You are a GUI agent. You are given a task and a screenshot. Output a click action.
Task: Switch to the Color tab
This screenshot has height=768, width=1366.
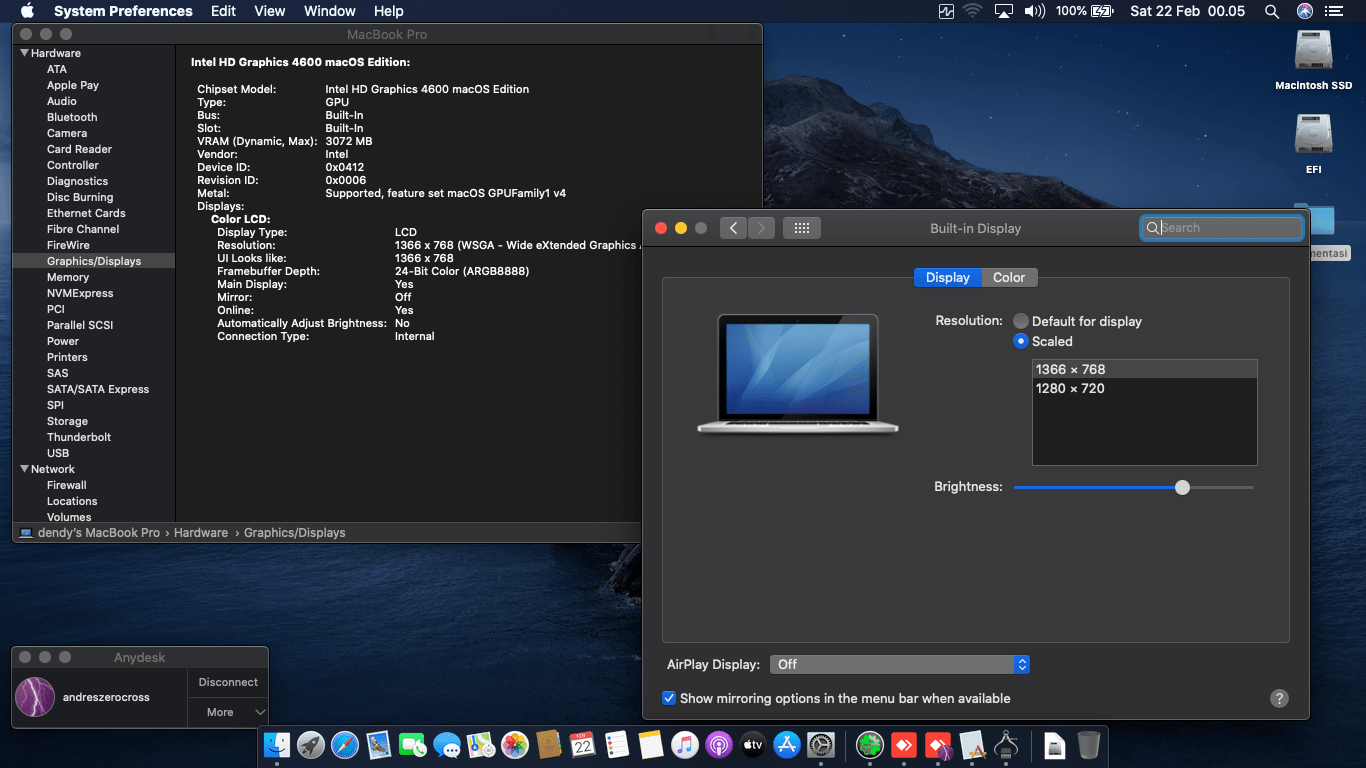(1009, 277)
